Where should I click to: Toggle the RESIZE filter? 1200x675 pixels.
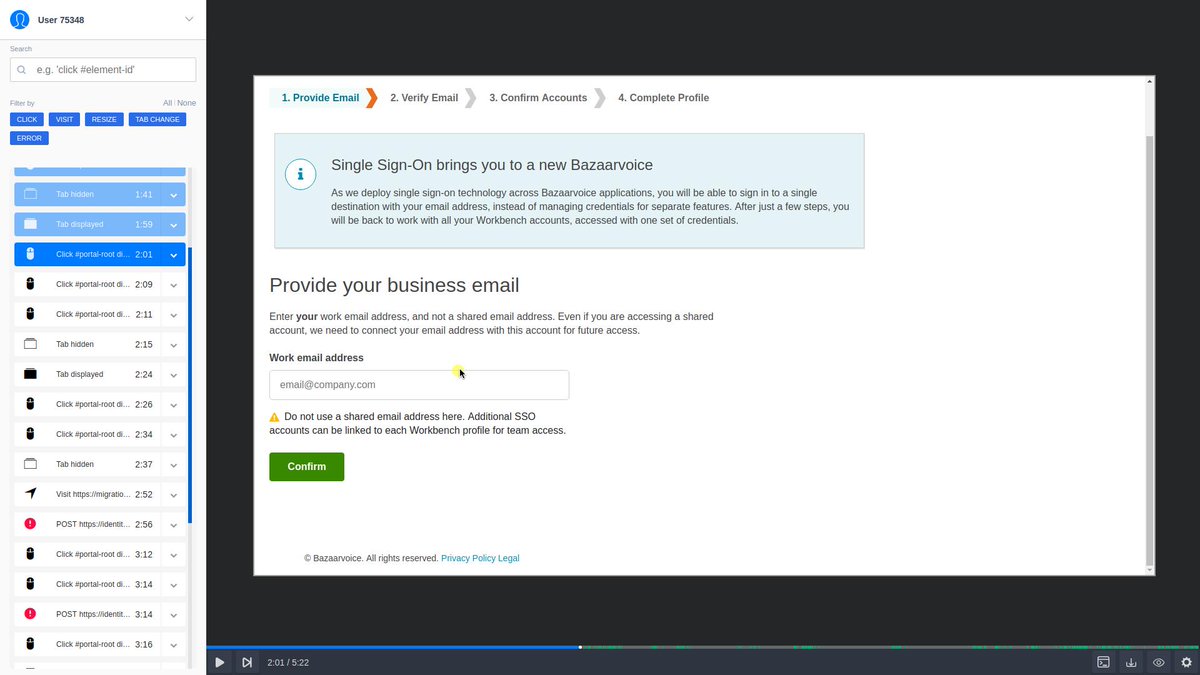click(x=104, y=120)
